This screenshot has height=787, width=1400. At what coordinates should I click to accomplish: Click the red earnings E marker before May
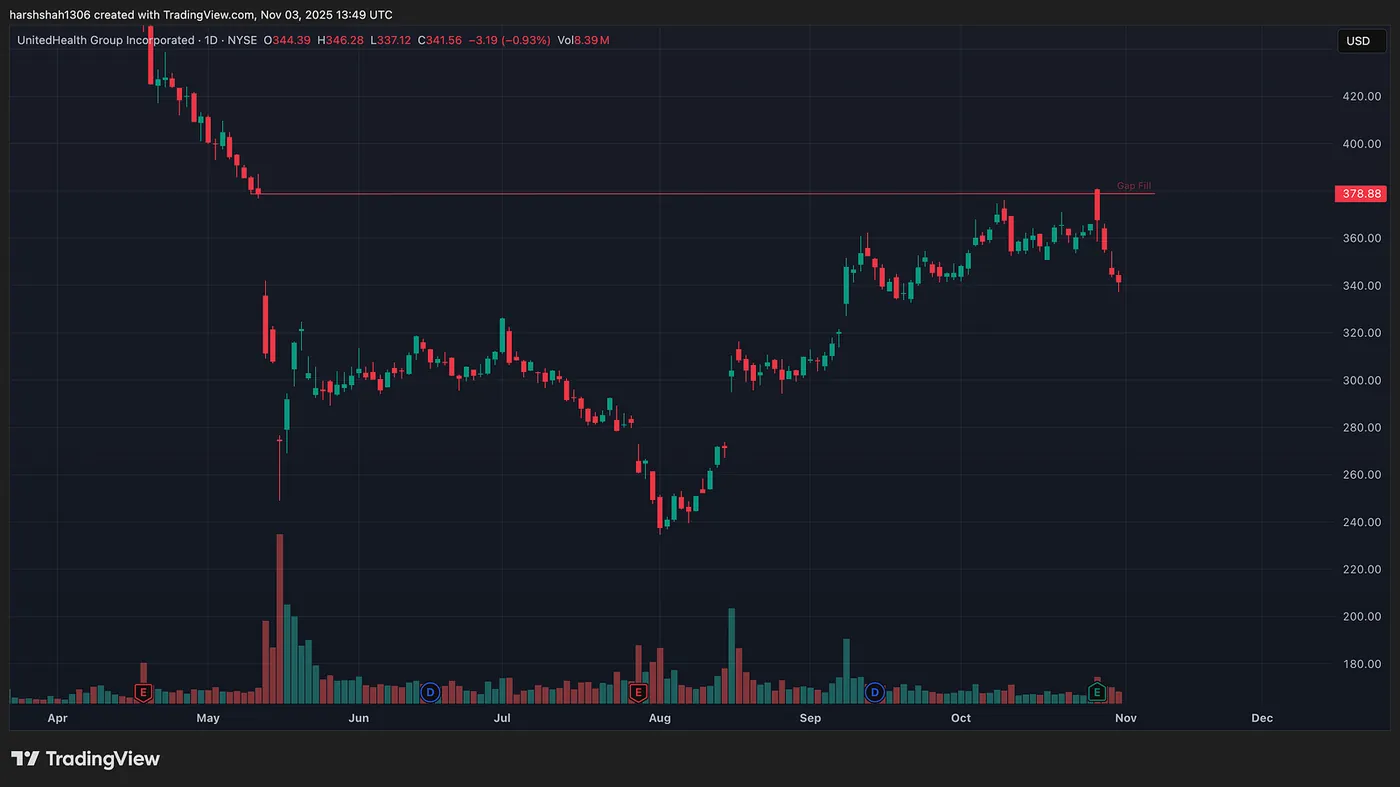[143, 692]
